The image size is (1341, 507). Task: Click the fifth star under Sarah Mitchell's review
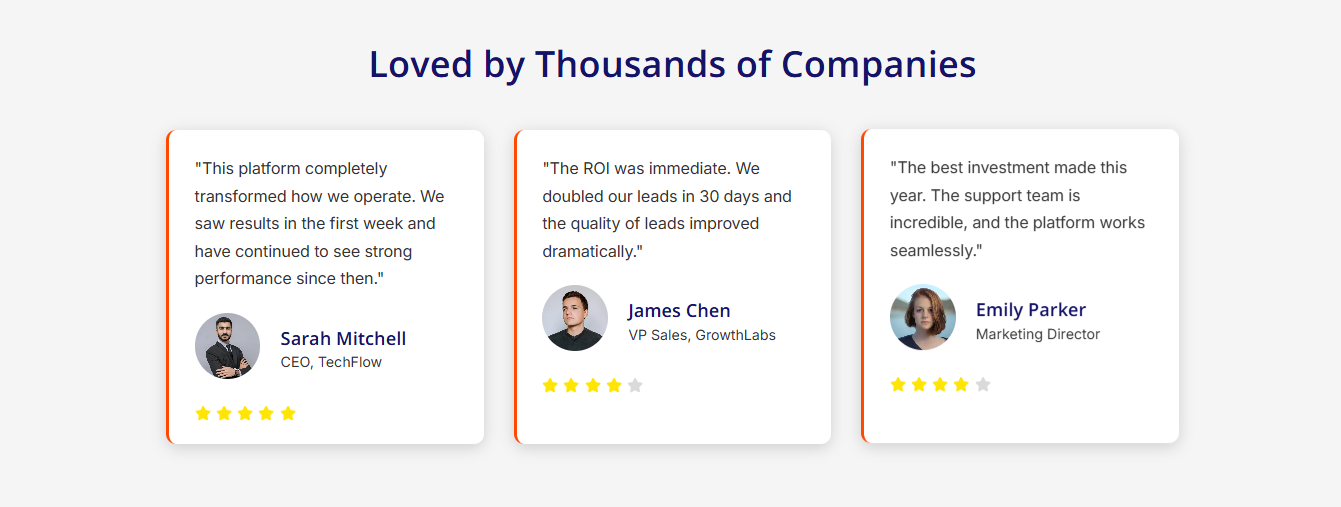[x=288, y=413]
